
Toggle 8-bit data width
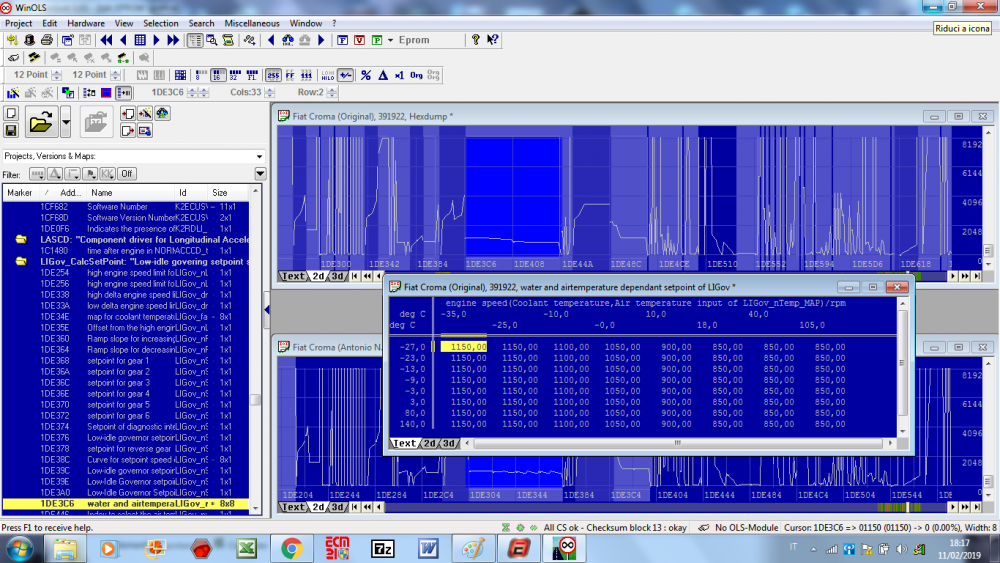(x=201, y=75)
